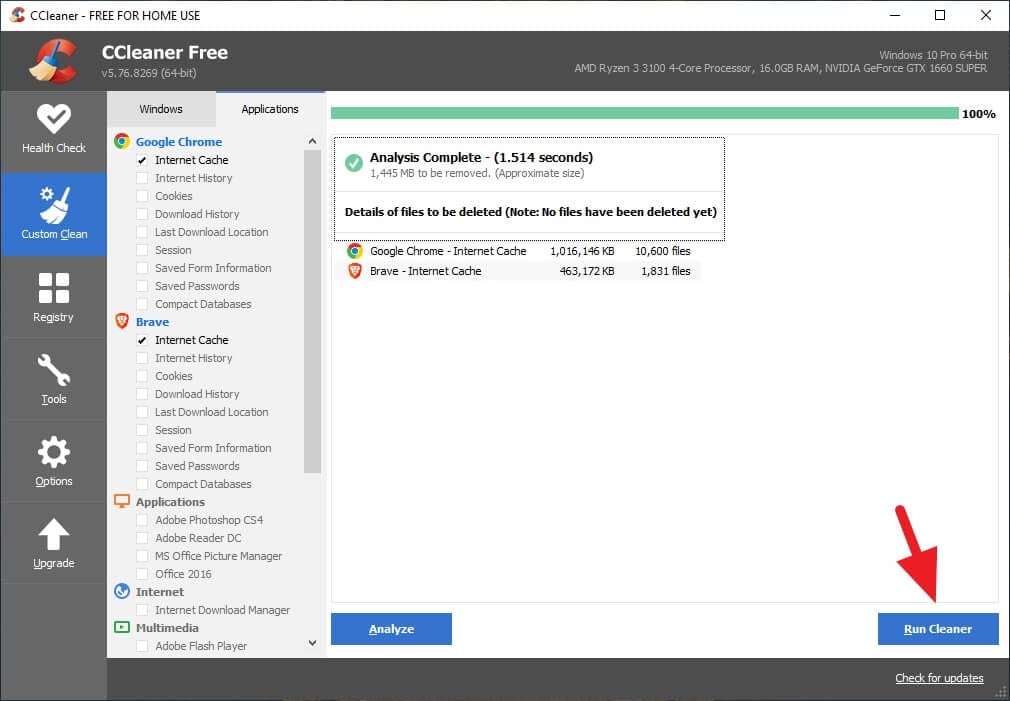Image resolution: width=1010 pixels, height=701 pixels.
Task: Click the Brave browser icon
Action: pos(122,321)
